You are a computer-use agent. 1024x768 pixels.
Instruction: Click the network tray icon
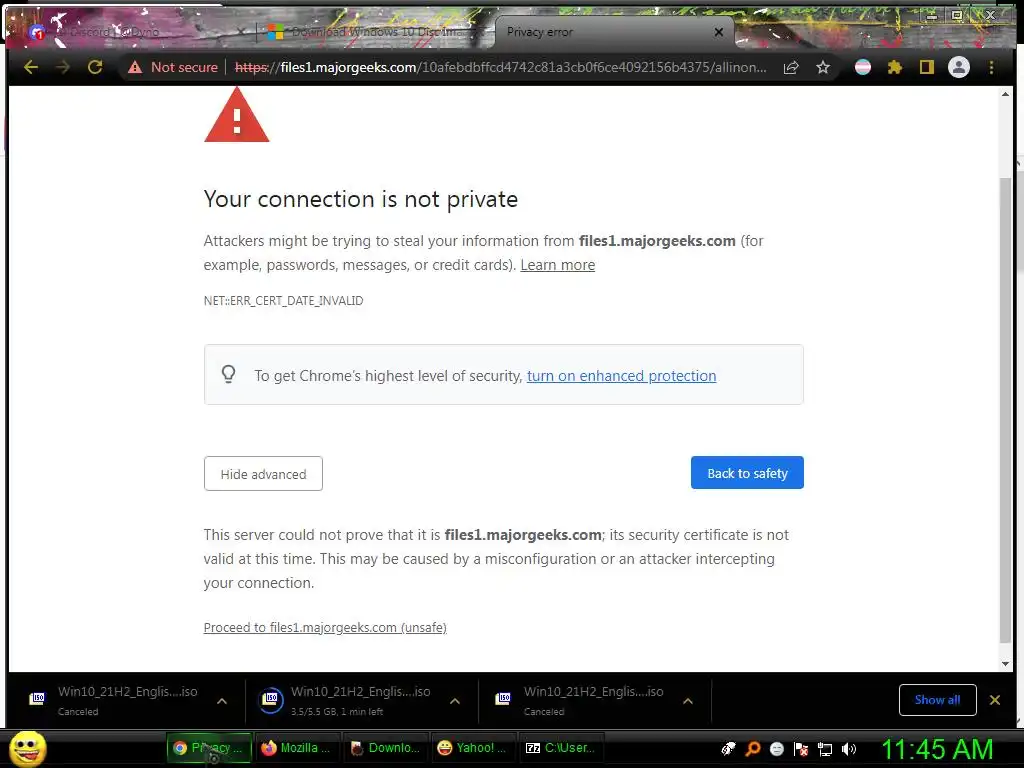pos(825,749)
